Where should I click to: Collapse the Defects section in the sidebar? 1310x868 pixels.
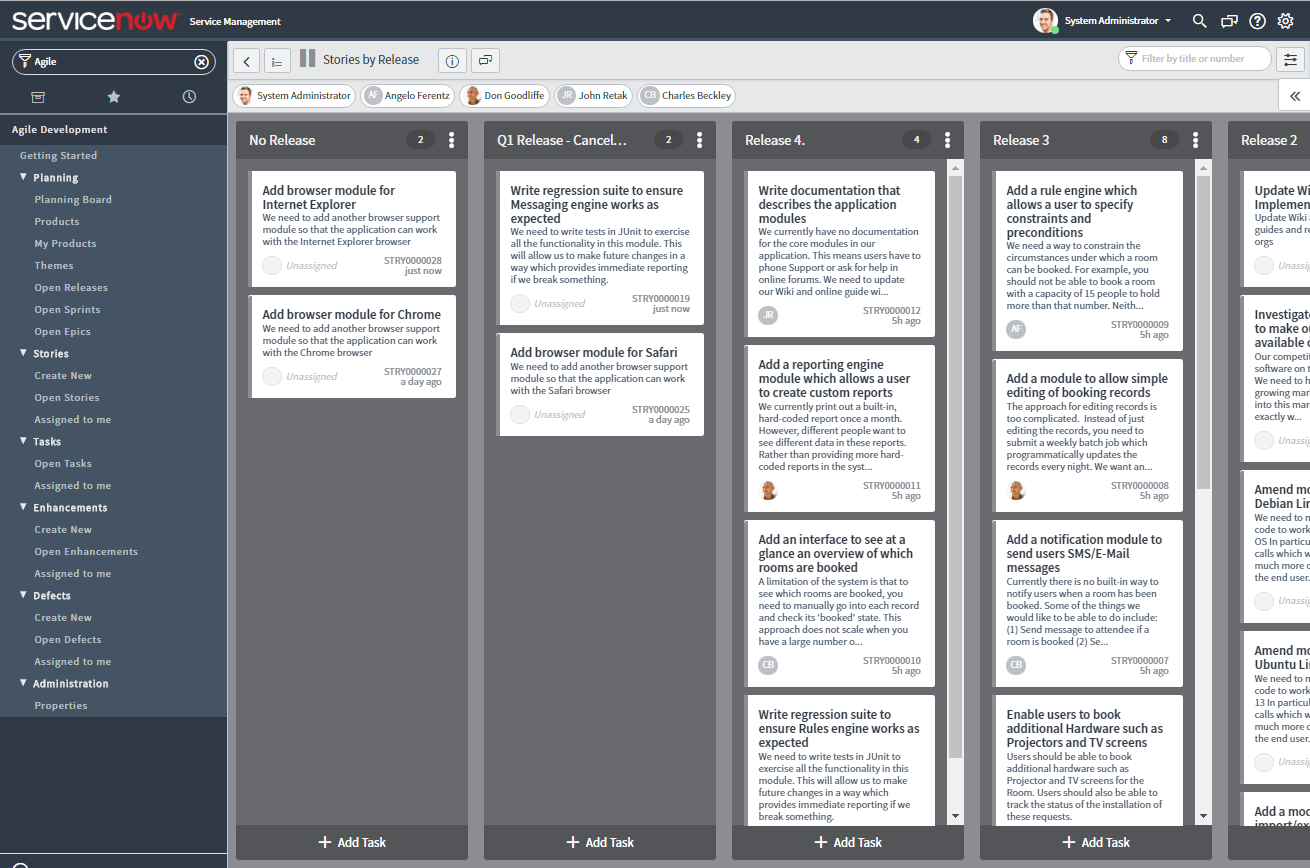(x=23, y=595)
